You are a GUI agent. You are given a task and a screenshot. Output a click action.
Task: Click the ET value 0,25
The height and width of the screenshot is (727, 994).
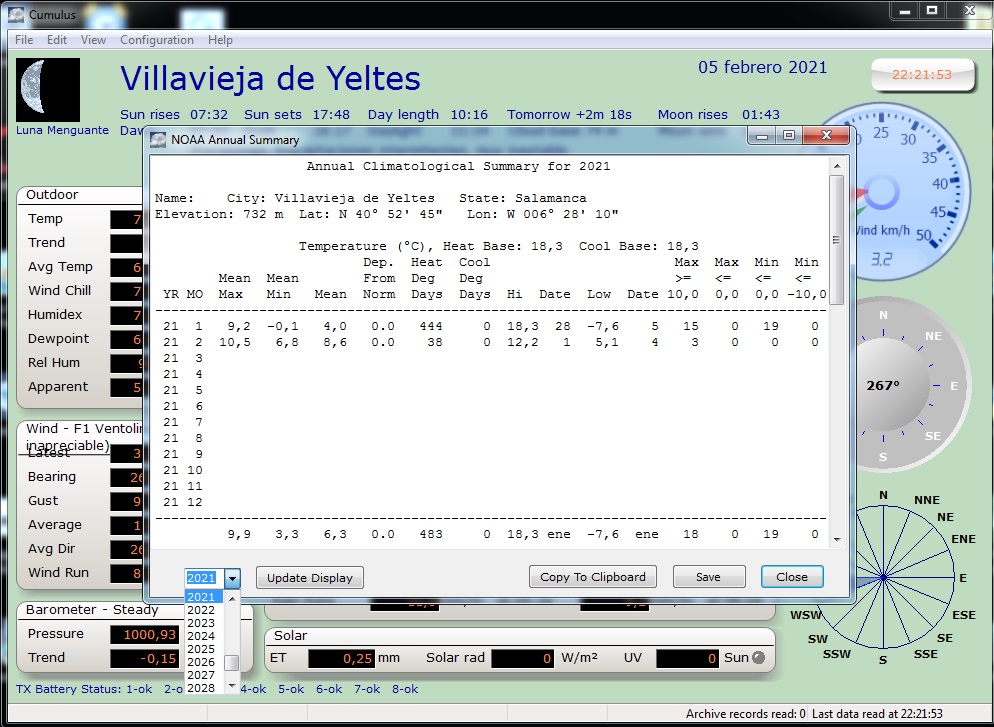tap(341, 659)
